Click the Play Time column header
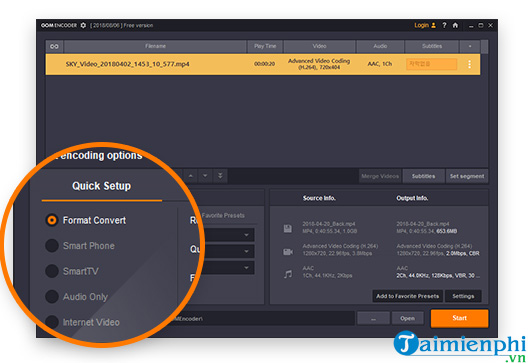Image resolution: width=528 pixels, height=363 pixels. click(x=265, y=46)
